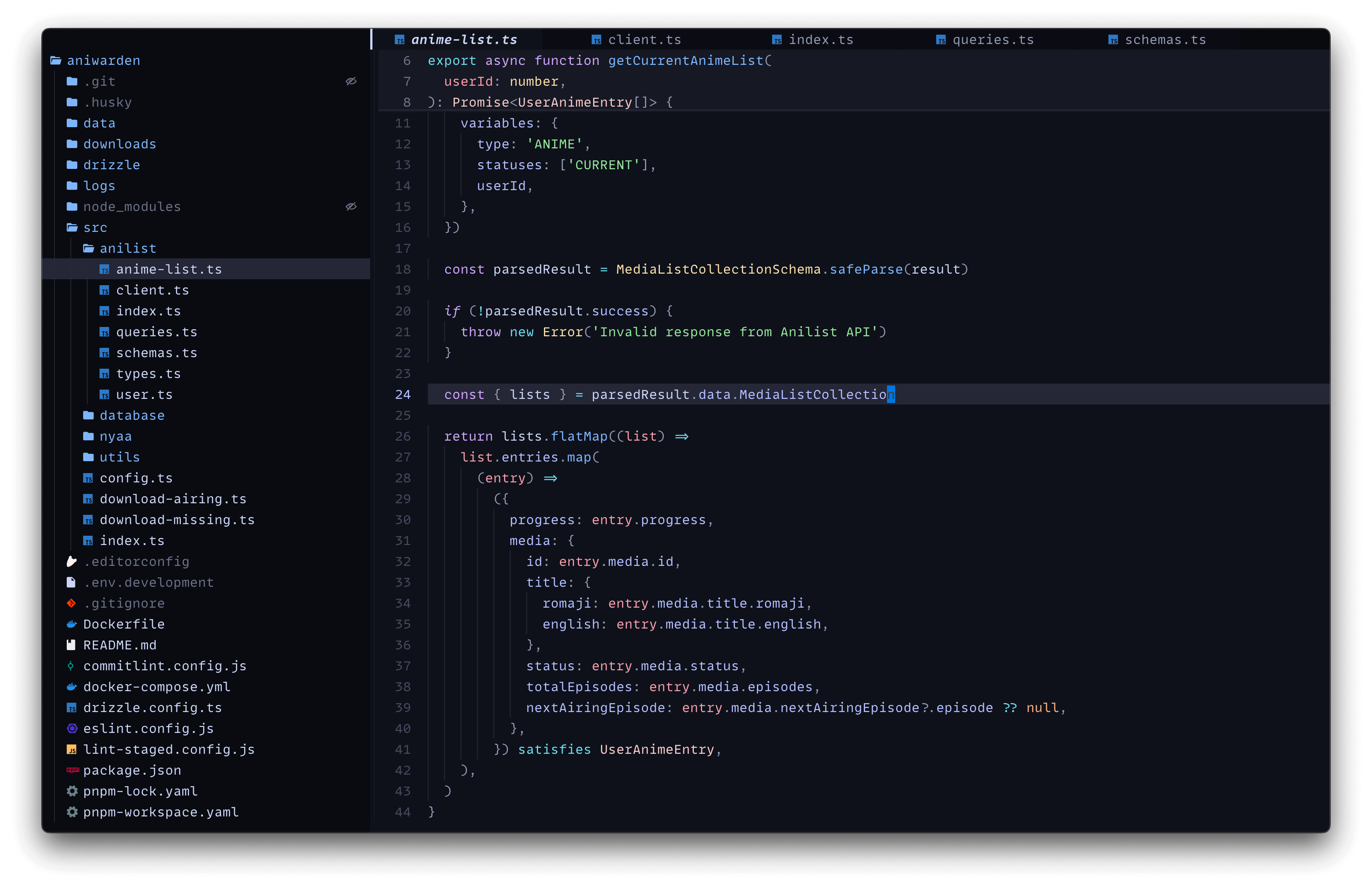
Task: Switch to the index.ts tab
Action: (x=813, y=40)
